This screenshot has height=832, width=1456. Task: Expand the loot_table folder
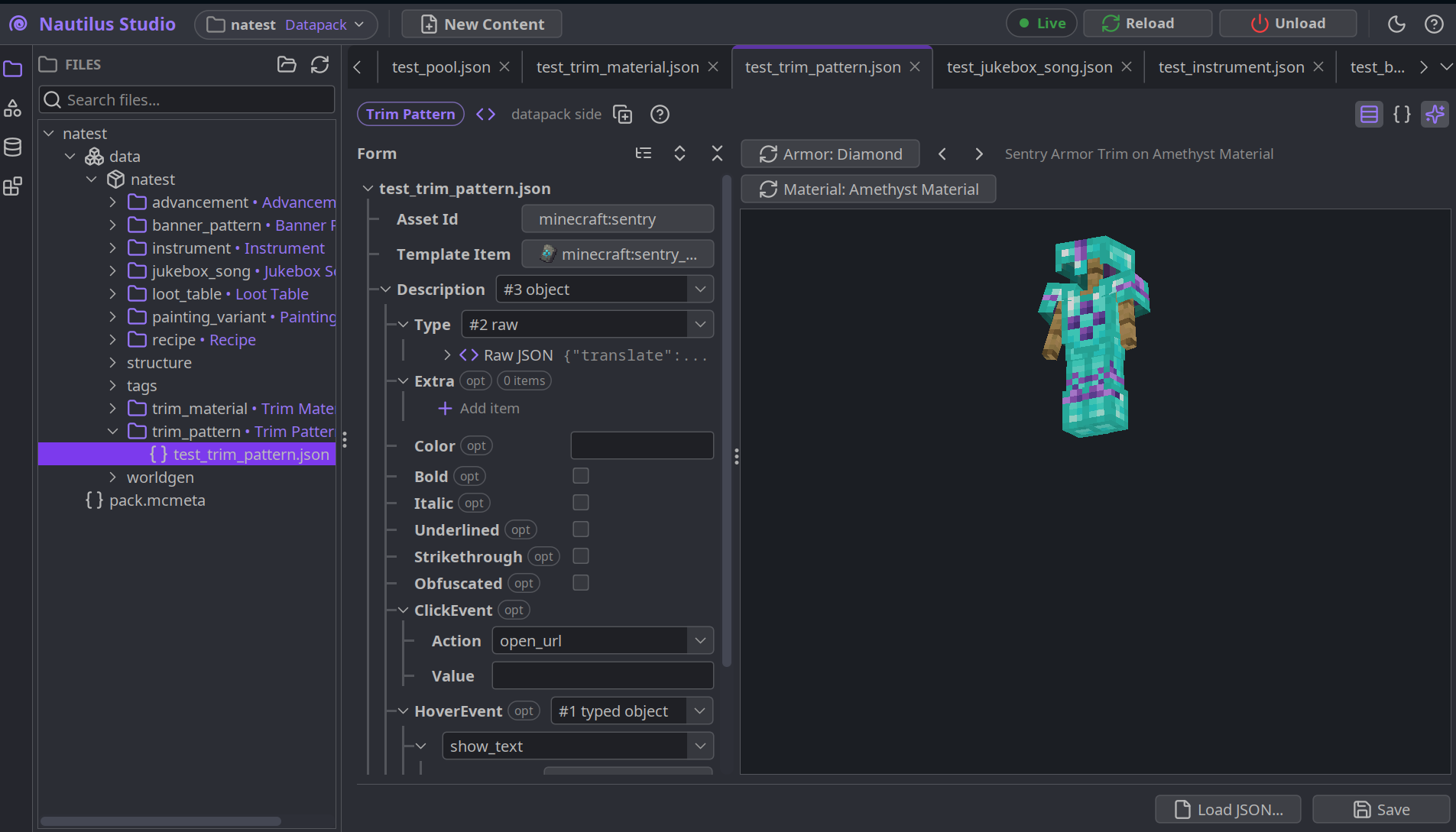click(113, 294)
